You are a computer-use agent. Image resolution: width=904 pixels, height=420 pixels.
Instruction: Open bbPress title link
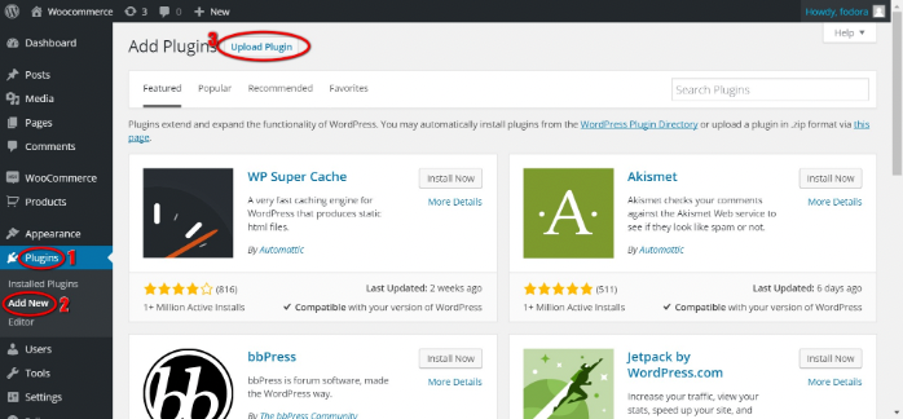(x=272, y=357)
